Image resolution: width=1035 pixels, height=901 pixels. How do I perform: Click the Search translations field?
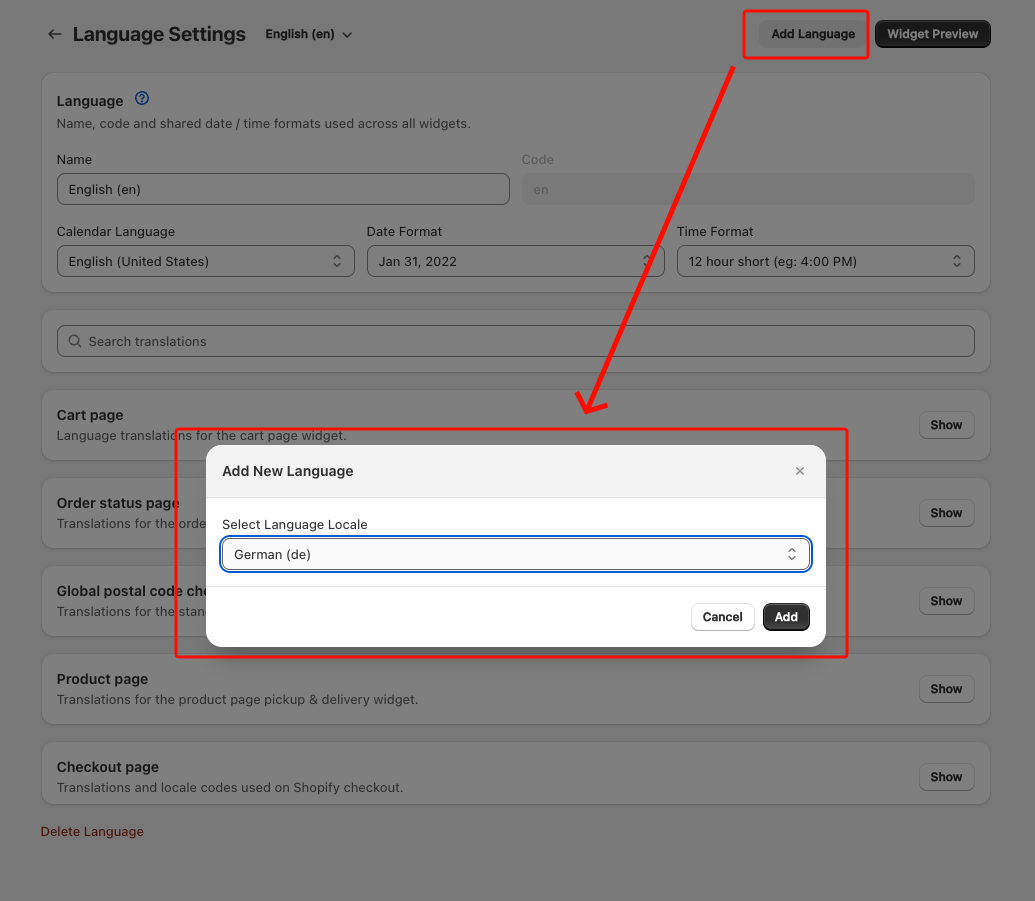click(516, 341)
